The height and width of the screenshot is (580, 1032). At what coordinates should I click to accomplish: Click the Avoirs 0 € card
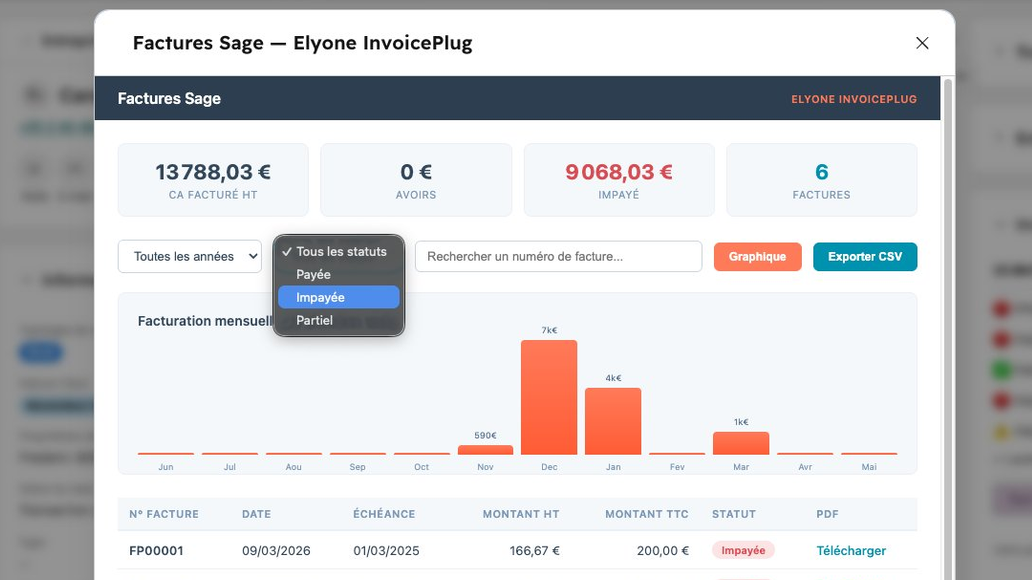point(416,180)
